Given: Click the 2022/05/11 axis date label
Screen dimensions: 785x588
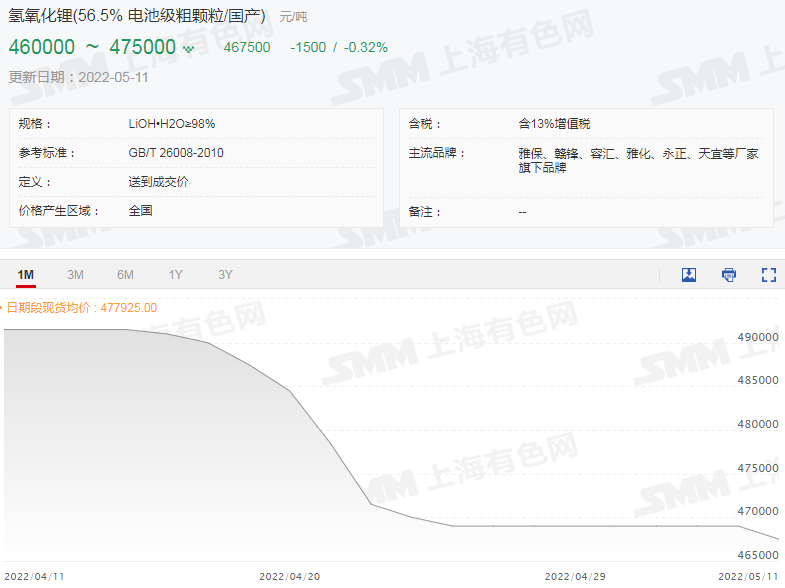Looking at the screenshot, I should click(x=749, y=576).
